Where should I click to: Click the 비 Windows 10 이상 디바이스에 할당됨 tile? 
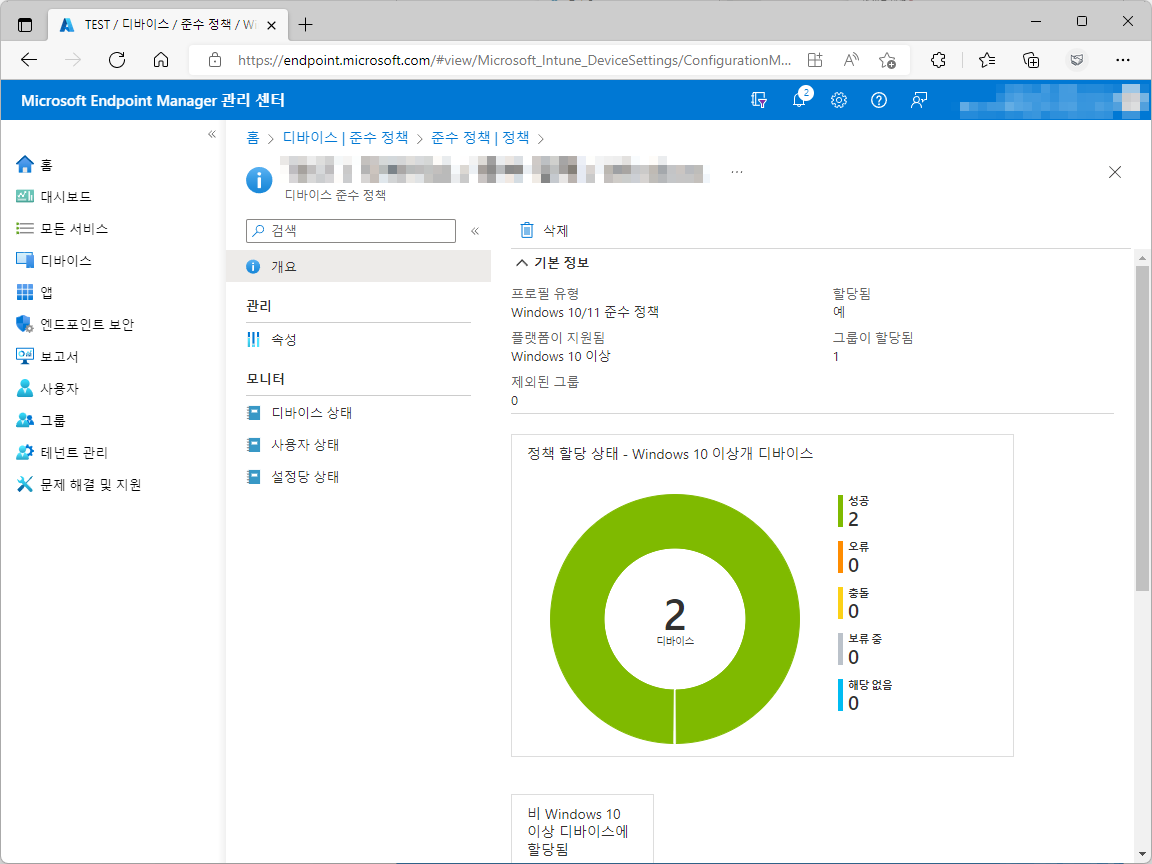(583, 829)
